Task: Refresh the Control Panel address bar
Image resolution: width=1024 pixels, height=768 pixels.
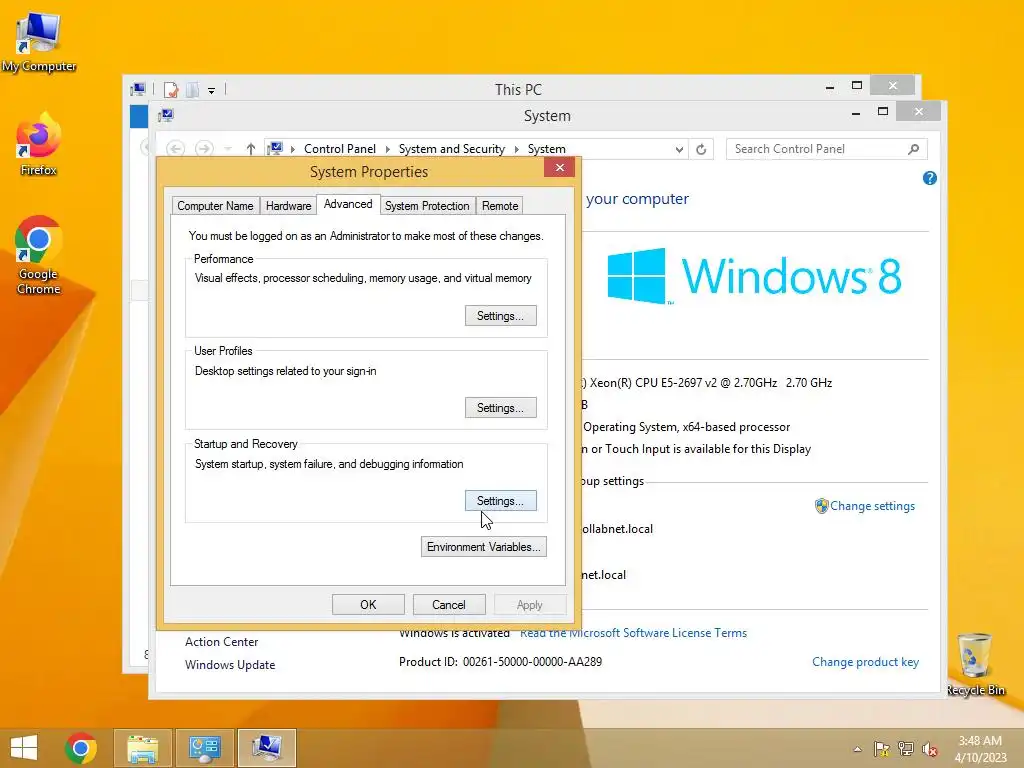Action: 701,150
